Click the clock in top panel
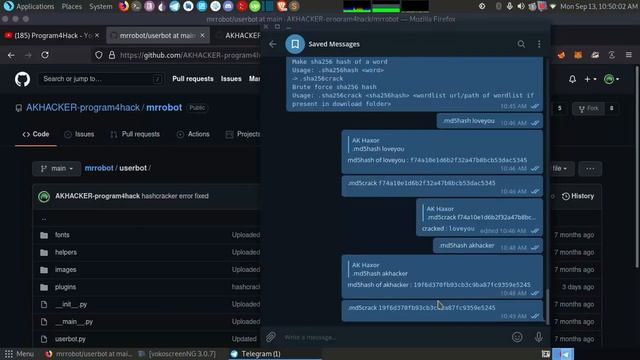Screen dimensions: 640x360 point(598,7)
